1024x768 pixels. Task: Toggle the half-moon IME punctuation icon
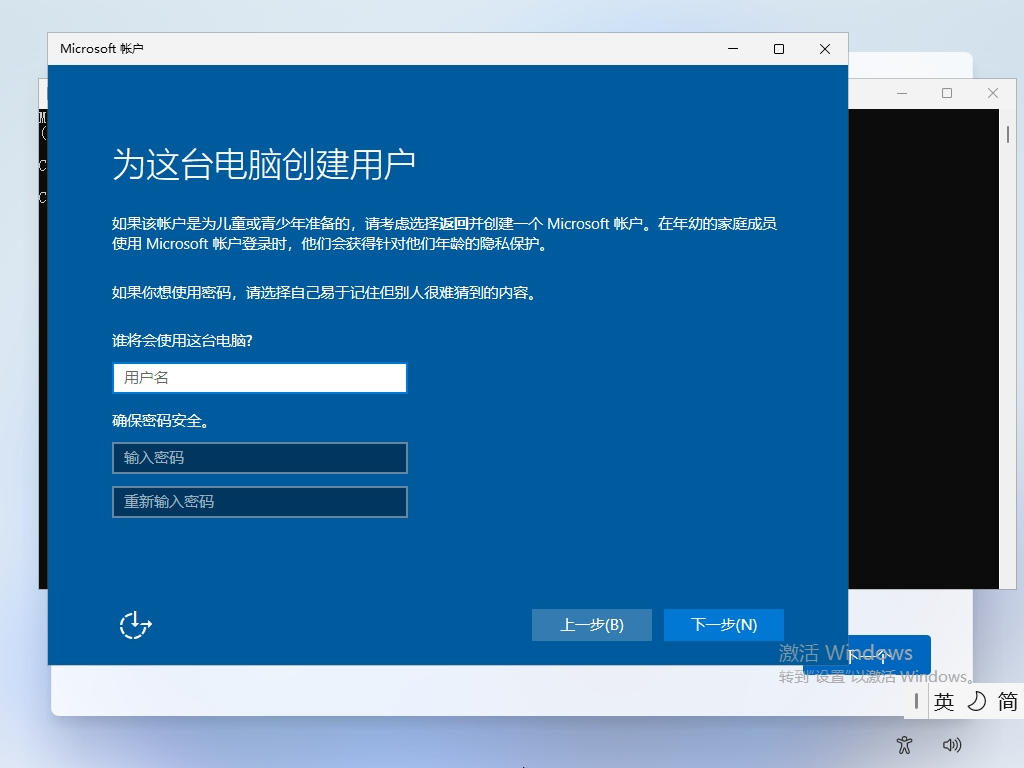(x=976, y=702)
